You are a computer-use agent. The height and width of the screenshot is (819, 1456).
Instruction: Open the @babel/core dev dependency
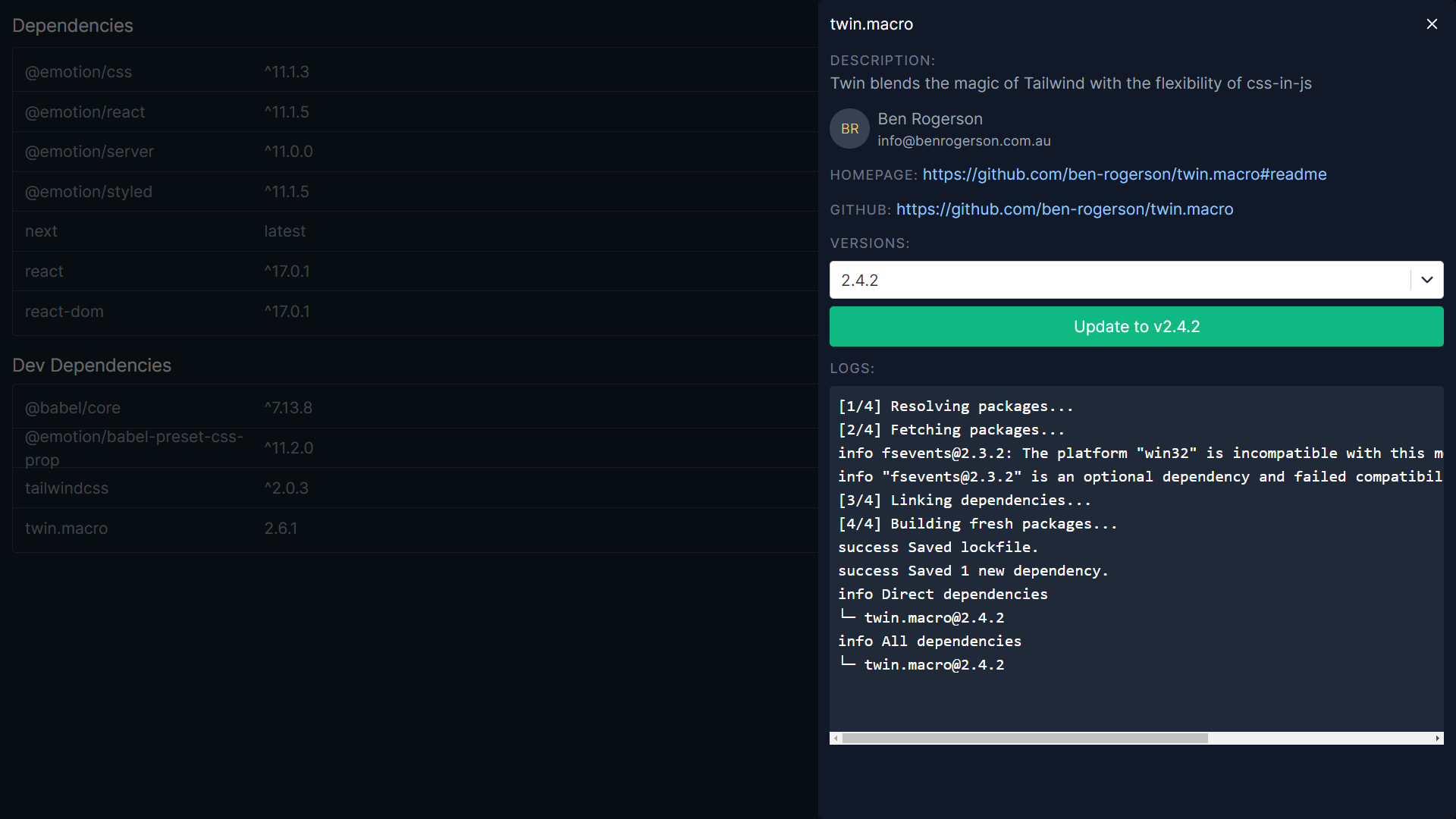point(413,408)
